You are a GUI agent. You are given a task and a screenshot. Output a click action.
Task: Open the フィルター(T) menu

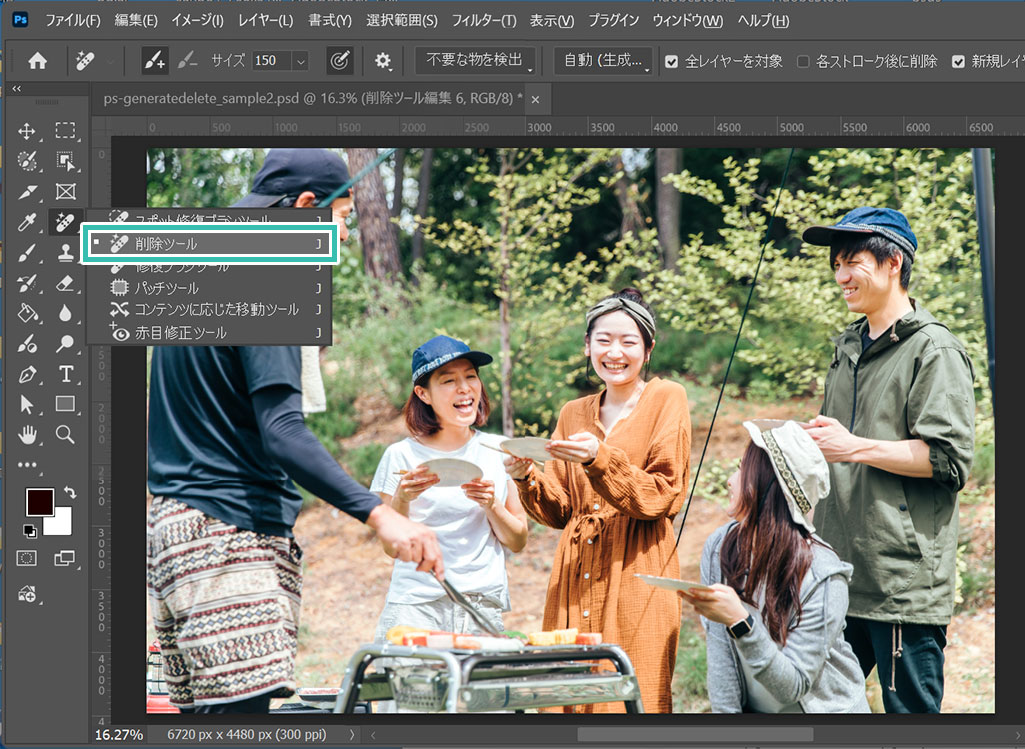point(484,21)
